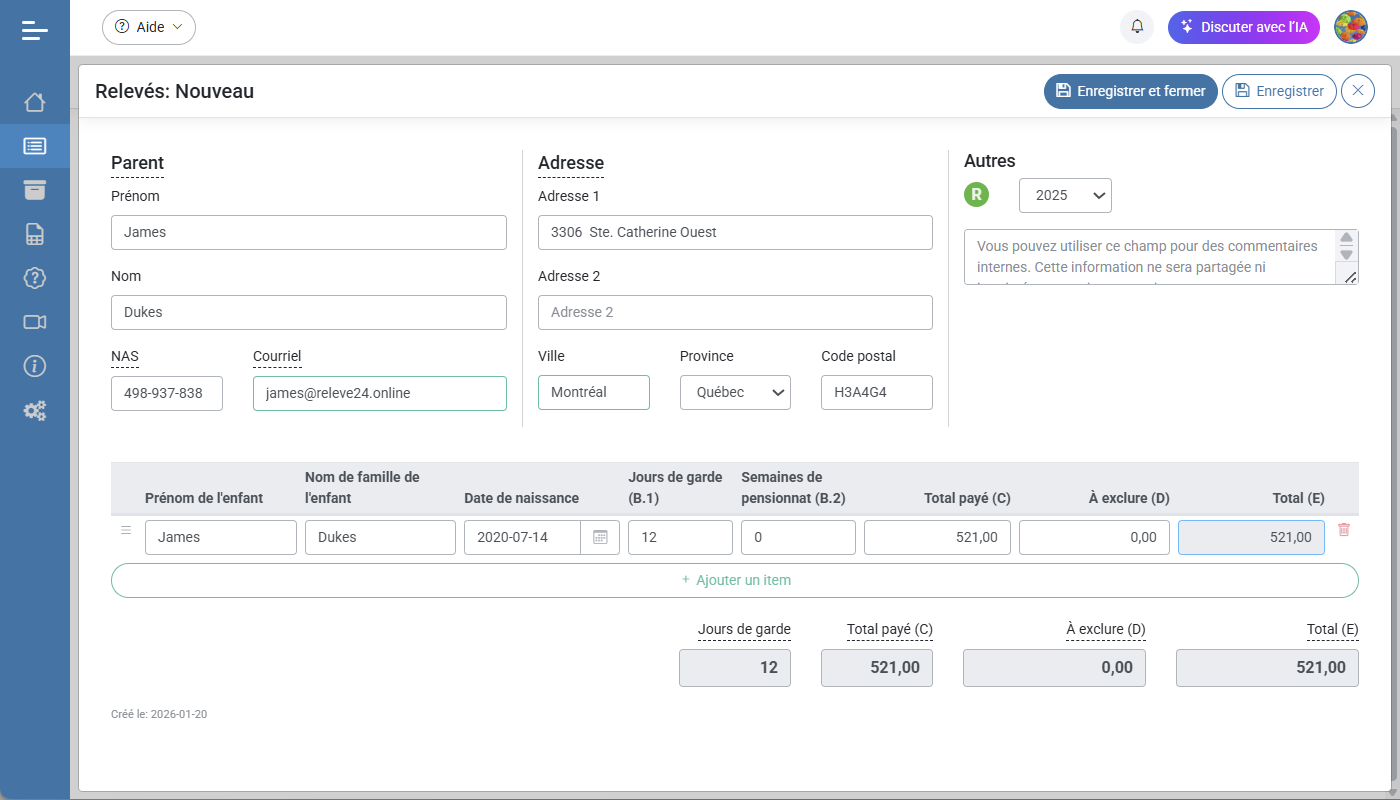The width and height of the screenshot is (1400, 800).
Task: Open the date of birth calendar picker
Action: (x=600, y=537)
